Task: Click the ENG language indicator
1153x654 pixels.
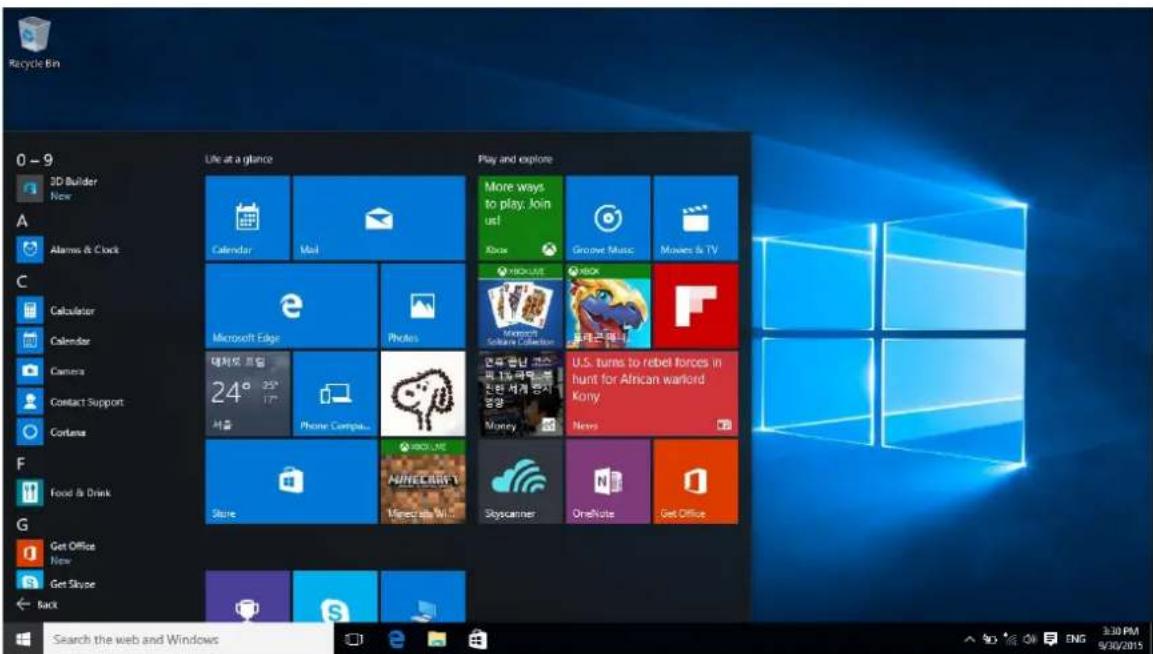Action: click(x=1076, y=639)
